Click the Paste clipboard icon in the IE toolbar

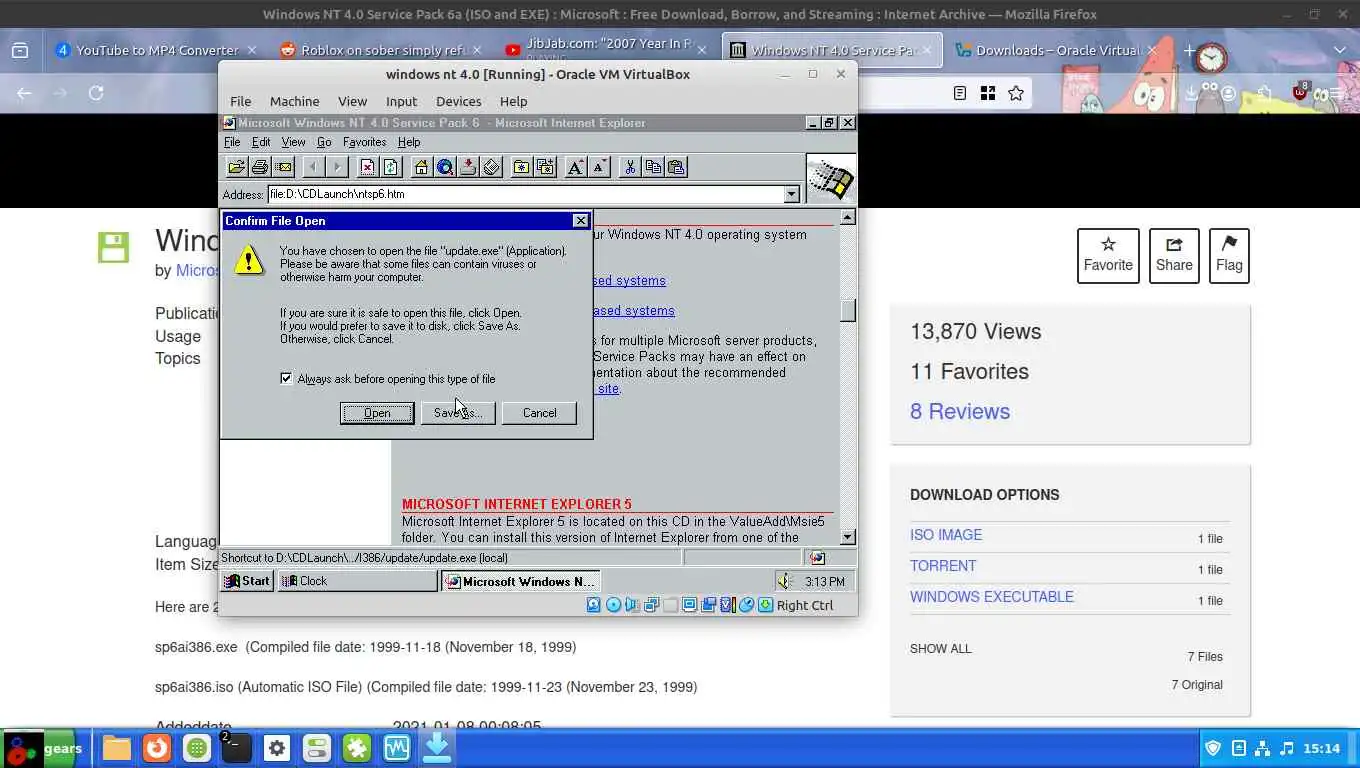click(676, 167)
